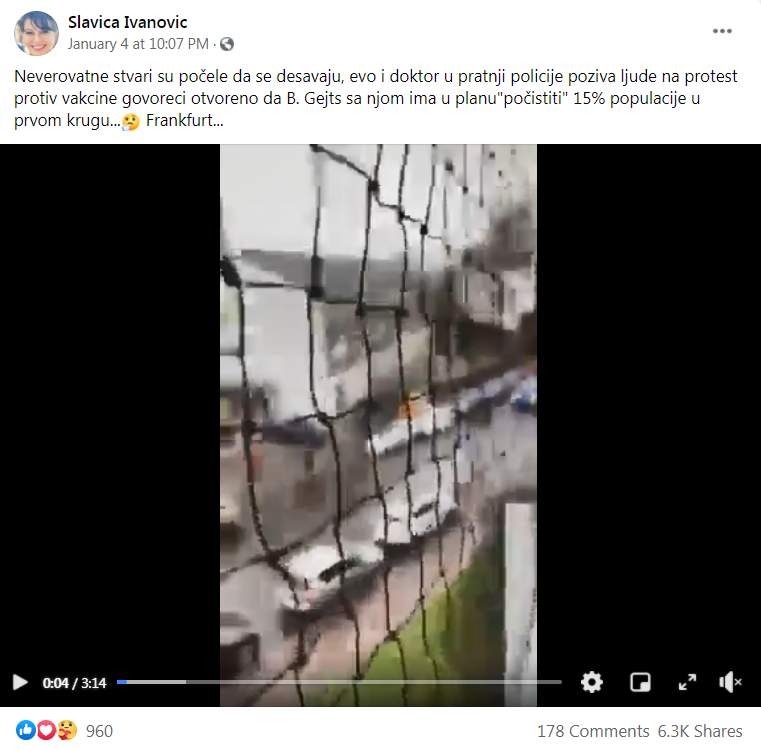Screen dimensions: 761x751
Task: Unmute the video sound
Action: point(730,682)
